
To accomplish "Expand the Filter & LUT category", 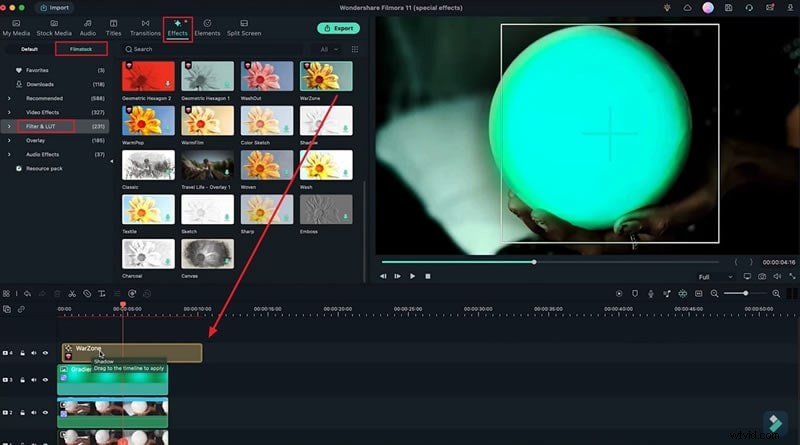I will click(9, 126).
